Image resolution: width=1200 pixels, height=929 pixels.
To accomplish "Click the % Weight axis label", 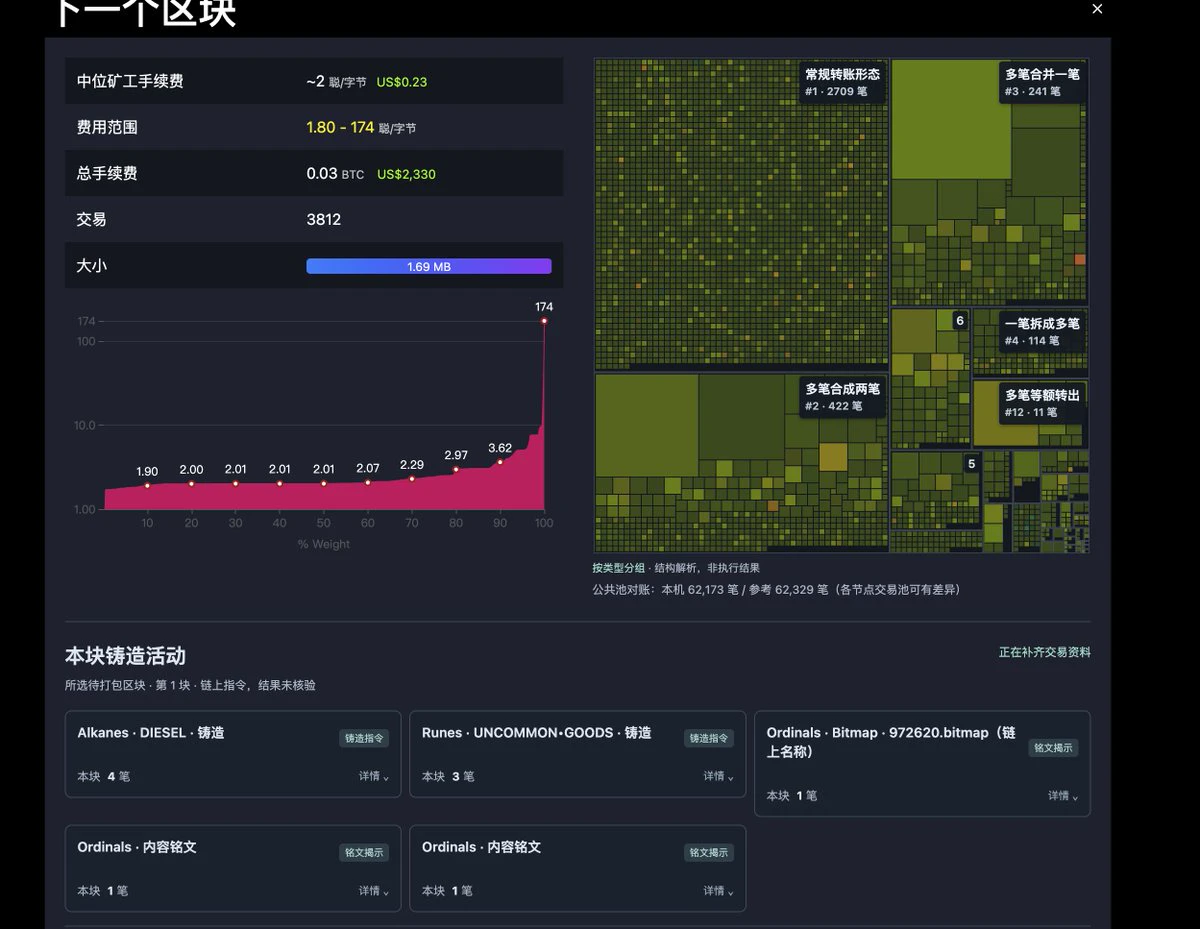I will click(324, 544).
